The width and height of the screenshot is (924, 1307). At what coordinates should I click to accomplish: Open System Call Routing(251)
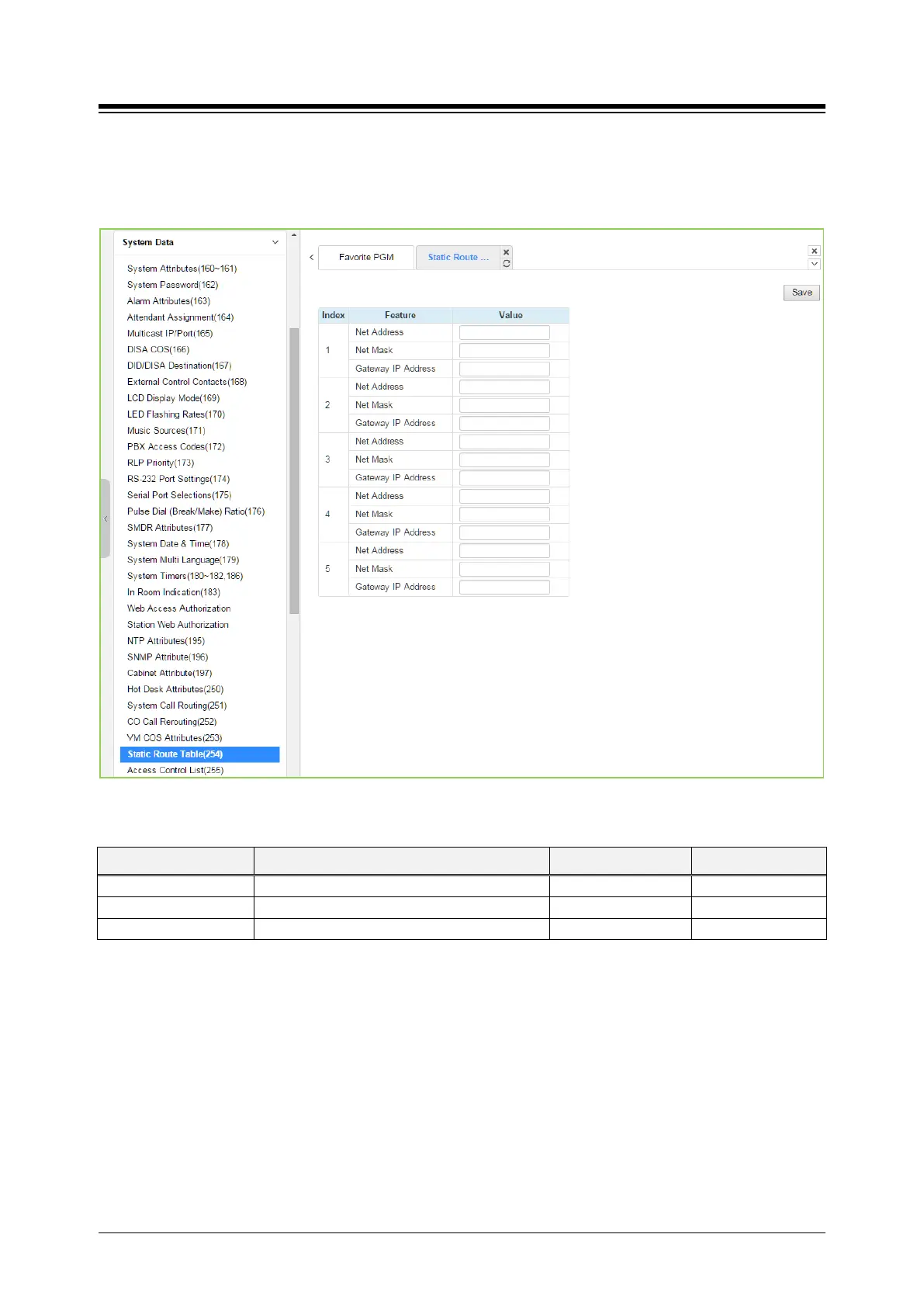pos(177,706)
